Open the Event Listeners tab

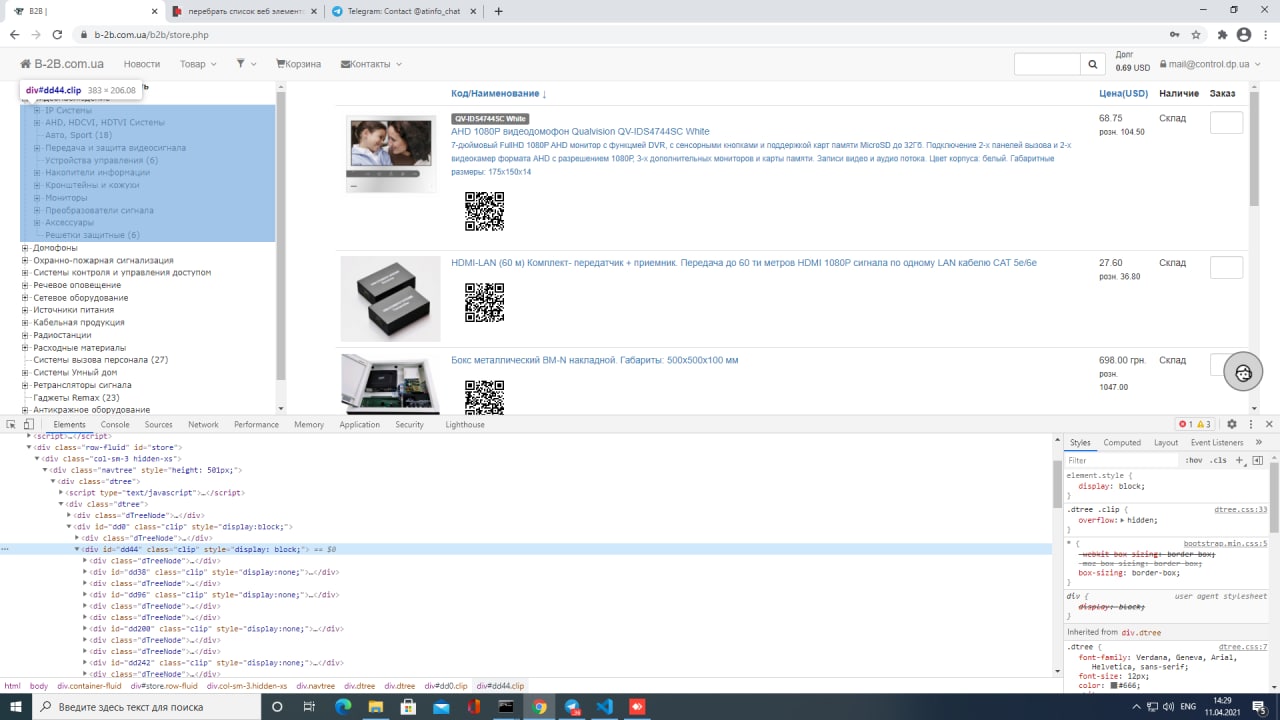tap(1217, 442)
